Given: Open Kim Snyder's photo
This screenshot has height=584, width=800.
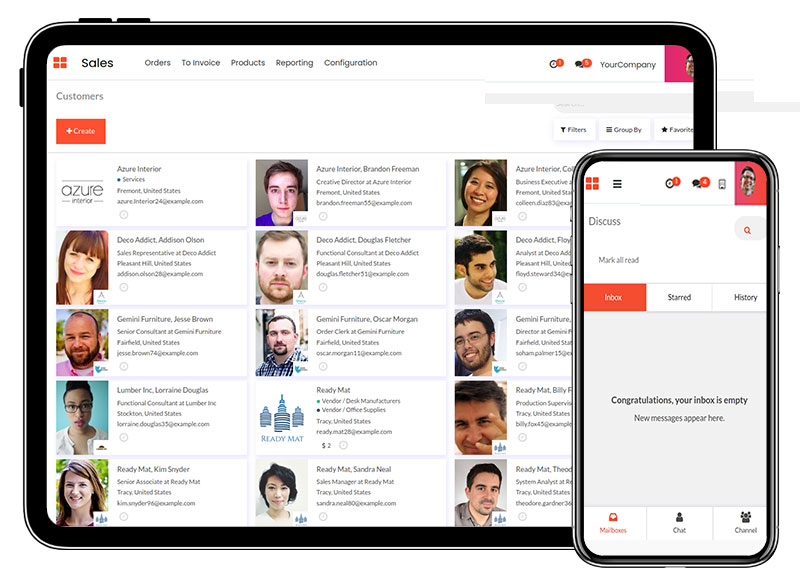Looking at the screenshot, I should click(82, 492).
